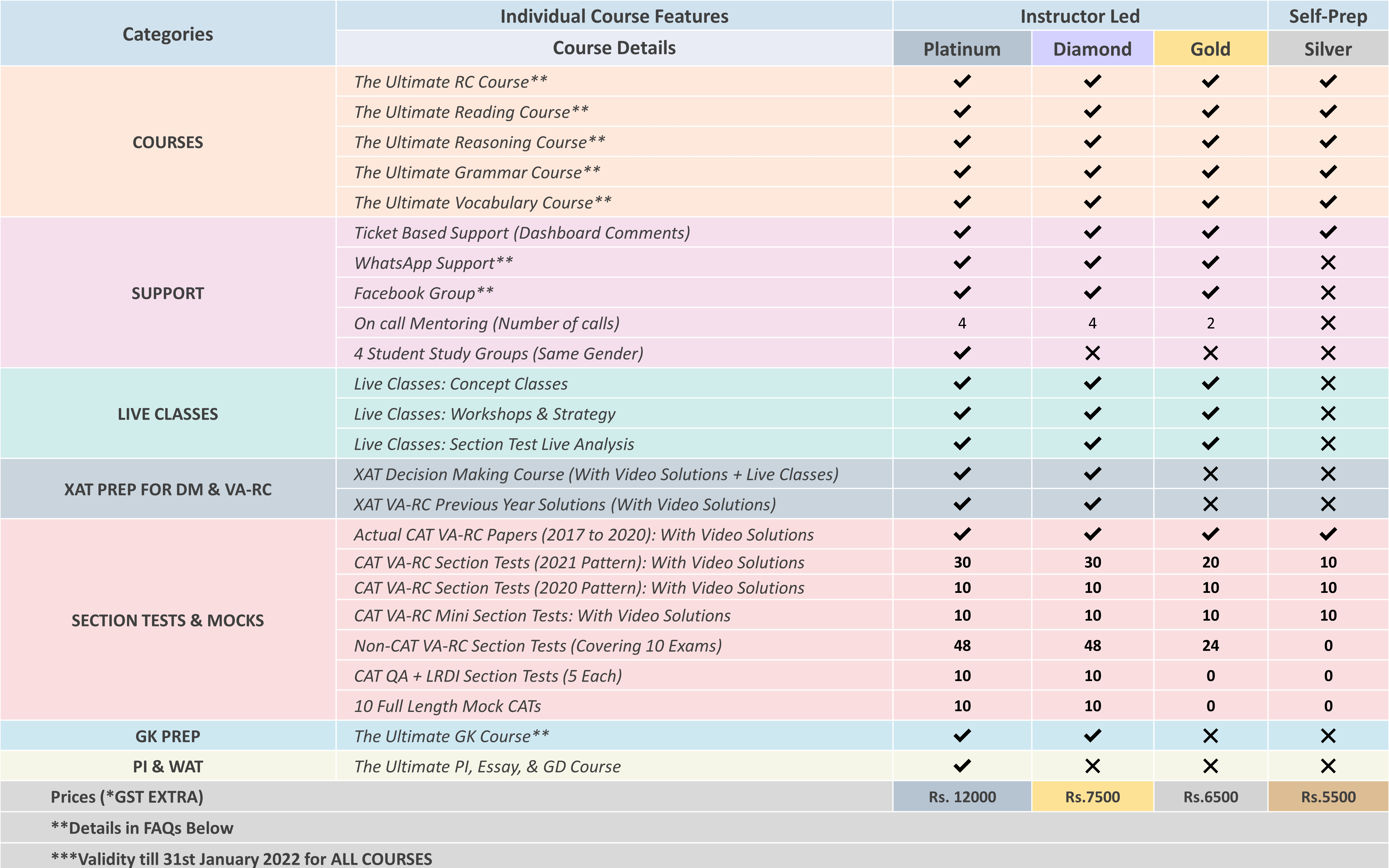Click Silver checkmark for Actual CAT VA-RC Papers
This screenshot has height=868, width=1389.
coord(1328,534)
